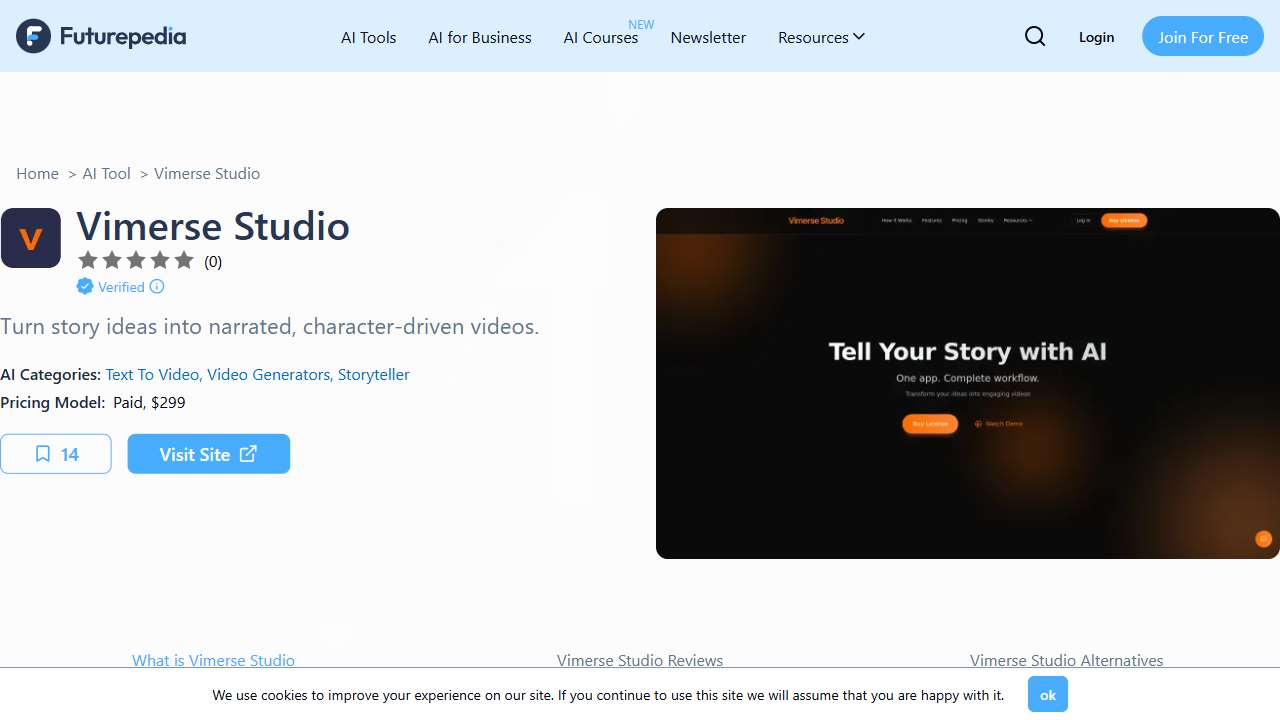This screenshot has width=1280, height=720.
Task: Go to AI for Business menu item
Action: point(480,37)
